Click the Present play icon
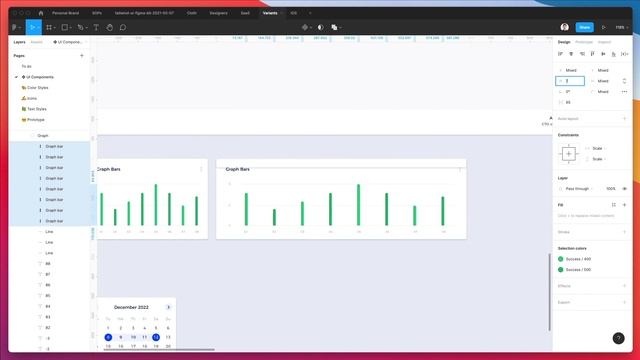The width and height of the screenshot is (640, 360). click(603, 27)
